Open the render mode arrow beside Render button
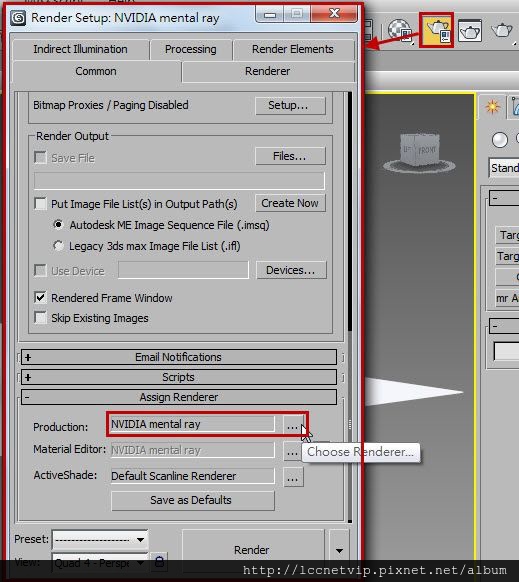The image size is (519, 582). click(339, 550)
